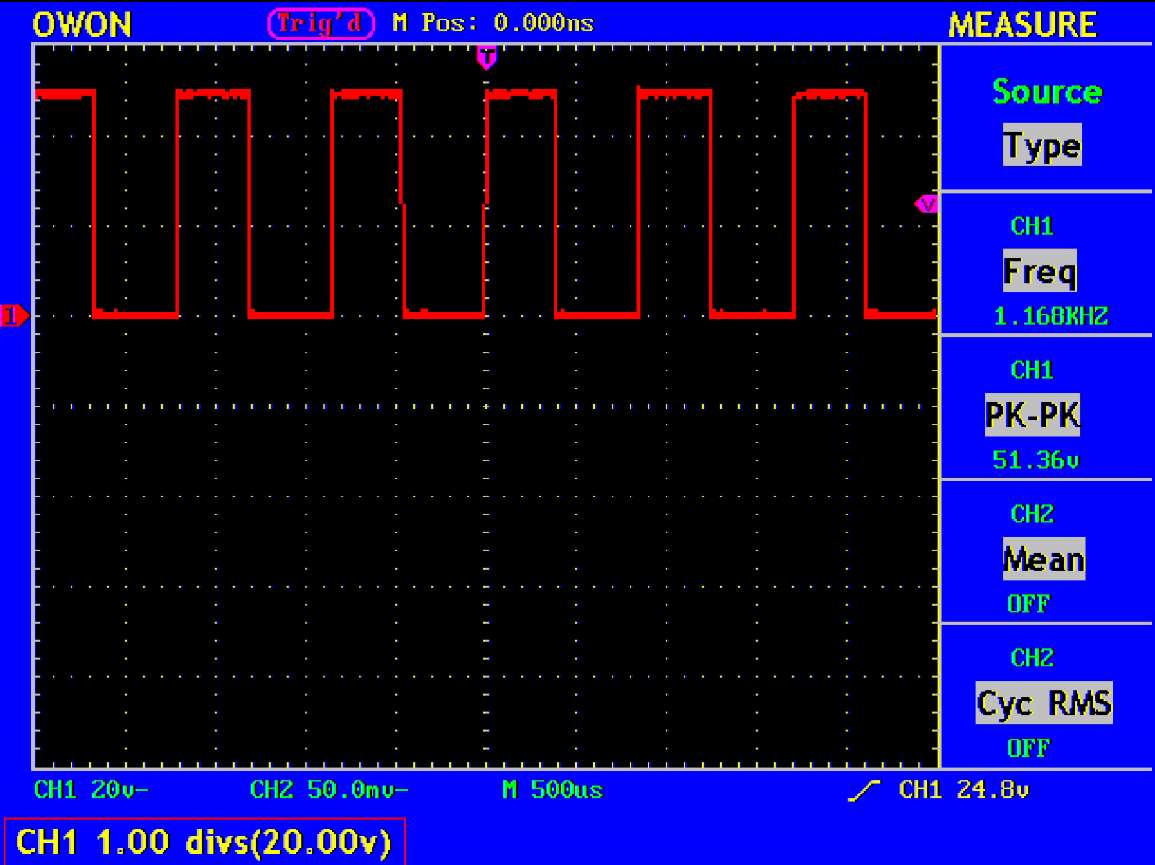1155x865 pixels.
Task: Click the CH2 label above Cyc RMS
Action: click(1032, 657)
